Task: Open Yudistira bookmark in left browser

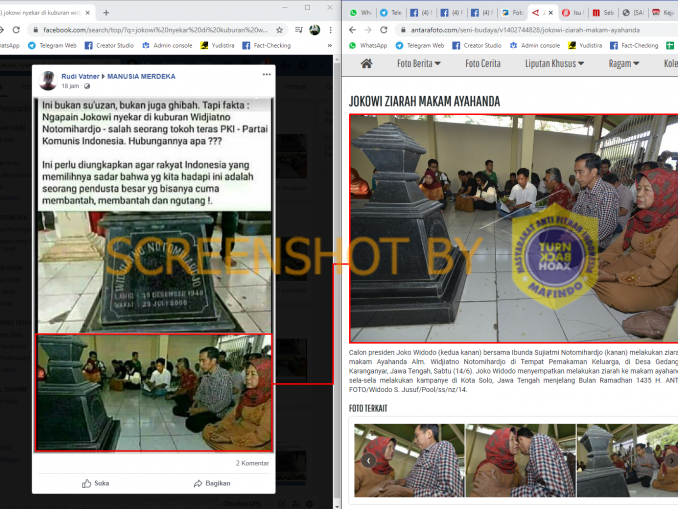Action: pos(217,45)
